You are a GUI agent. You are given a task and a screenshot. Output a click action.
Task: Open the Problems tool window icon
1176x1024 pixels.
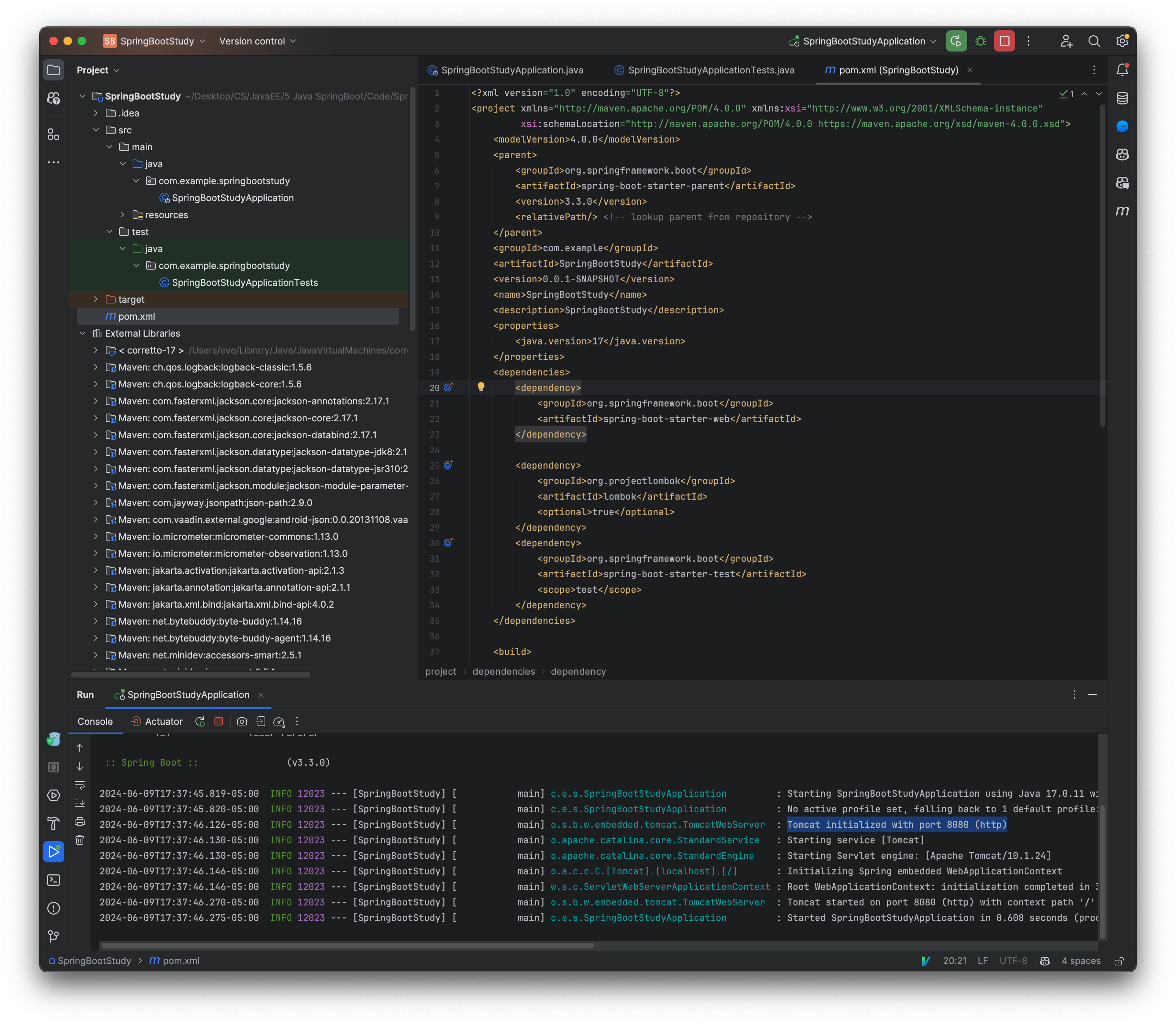(54, 908)
